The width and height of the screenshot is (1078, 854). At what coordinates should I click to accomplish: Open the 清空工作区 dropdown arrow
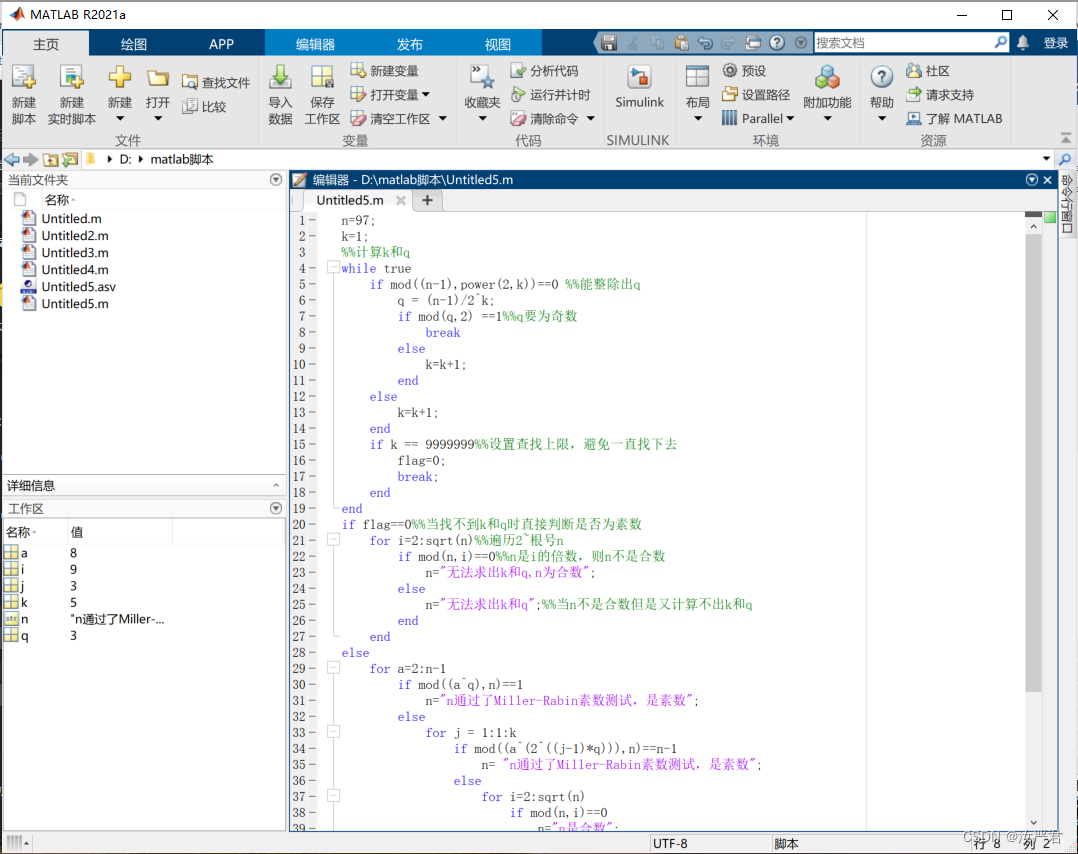coord(442,118)
